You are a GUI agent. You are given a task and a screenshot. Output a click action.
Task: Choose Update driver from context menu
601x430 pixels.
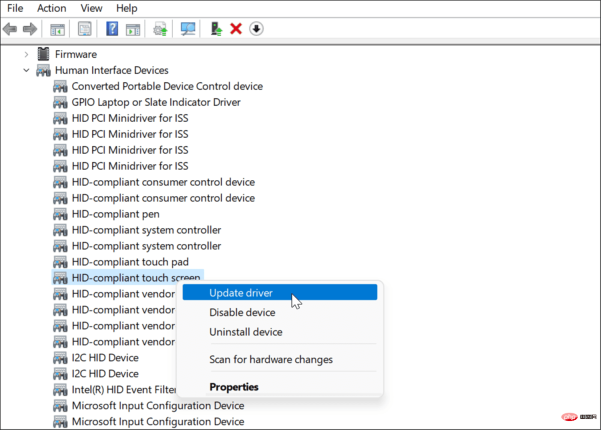pyautogui.click(x=280, y=293)
